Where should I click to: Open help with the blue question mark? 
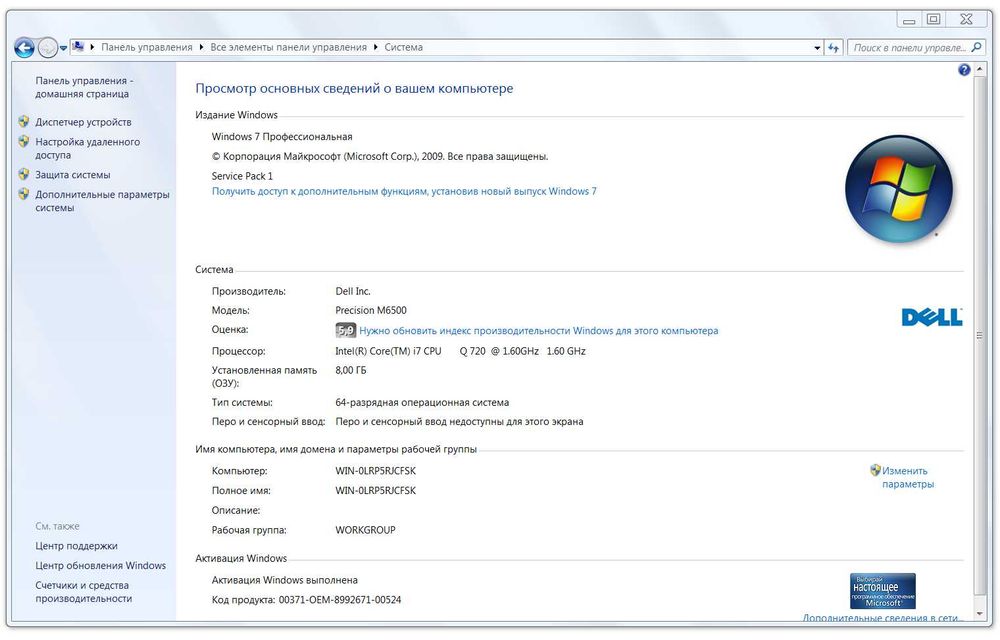(x=964, y=69)
